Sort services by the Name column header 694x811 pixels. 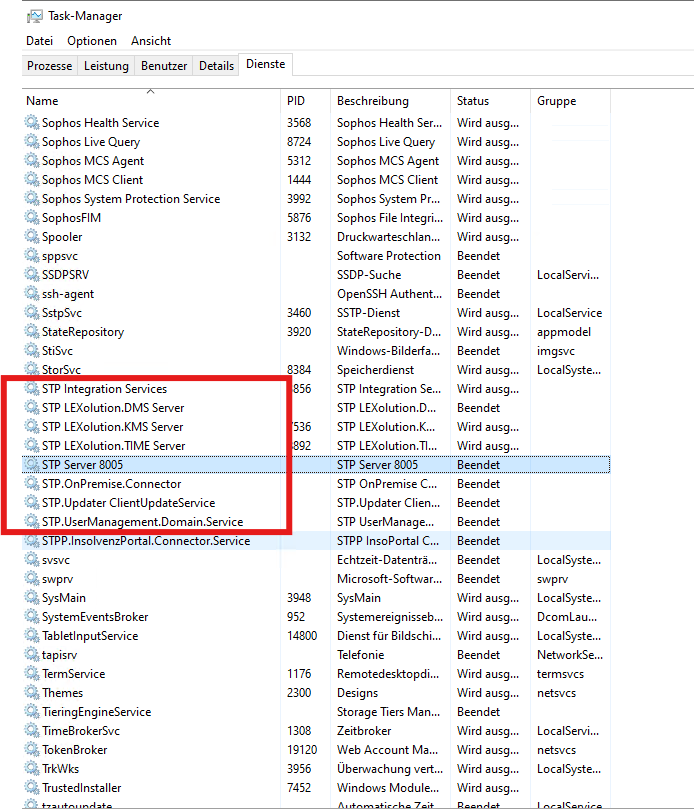[x=152, y=101]
